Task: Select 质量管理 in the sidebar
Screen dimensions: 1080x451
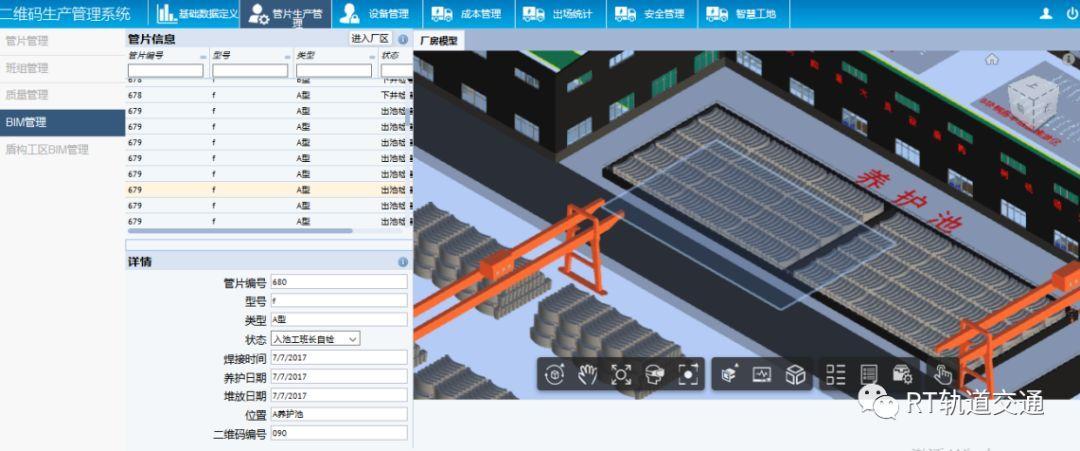Action: click(63, 95)
